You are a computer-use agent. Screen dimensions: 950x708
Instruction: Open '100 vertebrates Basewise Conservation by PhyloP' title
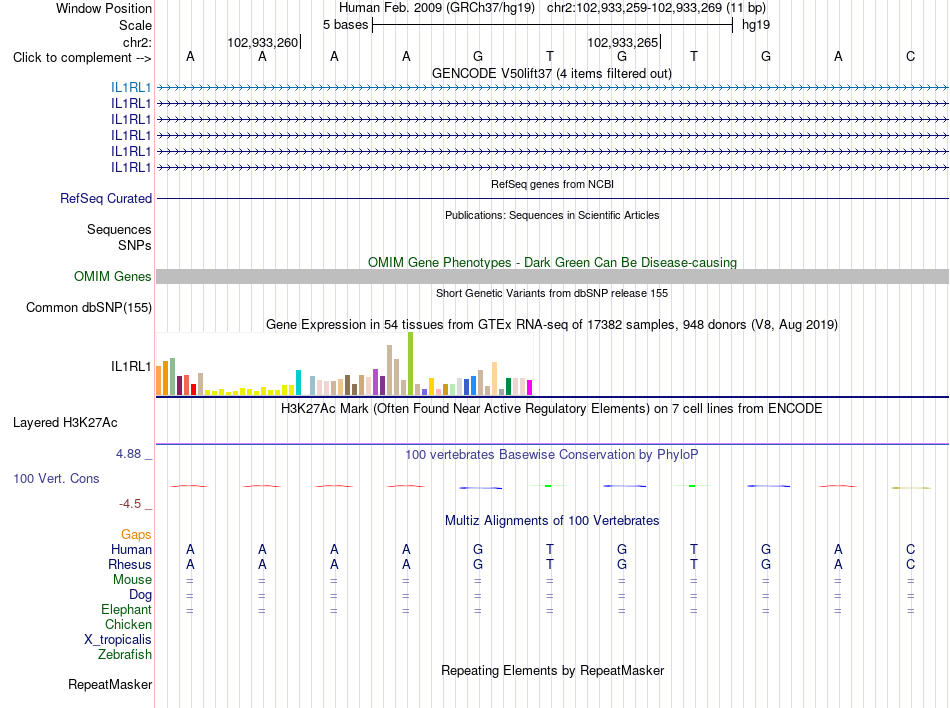tap(552, 455)
